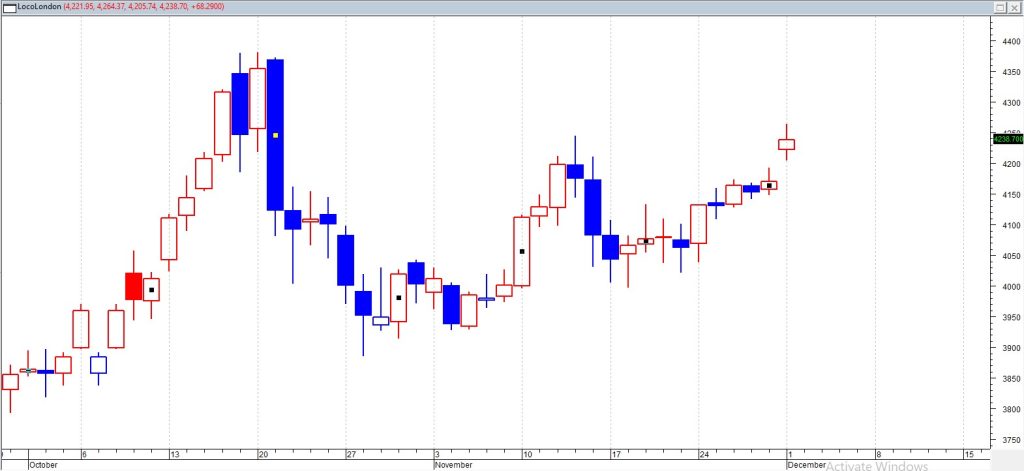Click the October month label on time axis
Image resolution: width=1024 pixels, height=471 pixels.
[x=45, y=465]
